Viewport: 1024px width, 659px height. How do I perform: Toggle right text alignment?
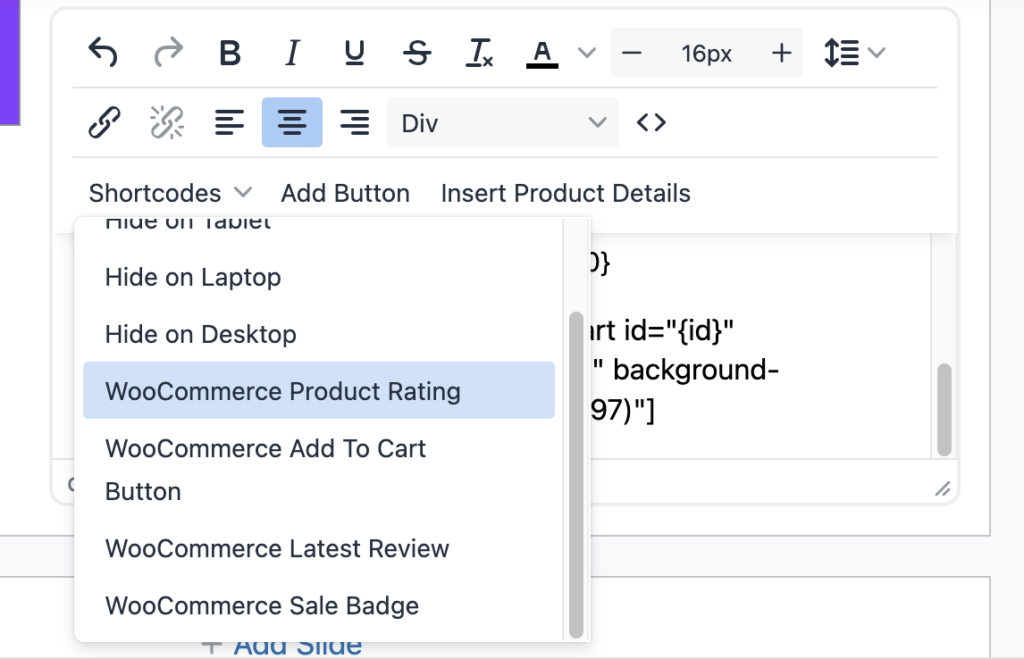pos(353,122)
